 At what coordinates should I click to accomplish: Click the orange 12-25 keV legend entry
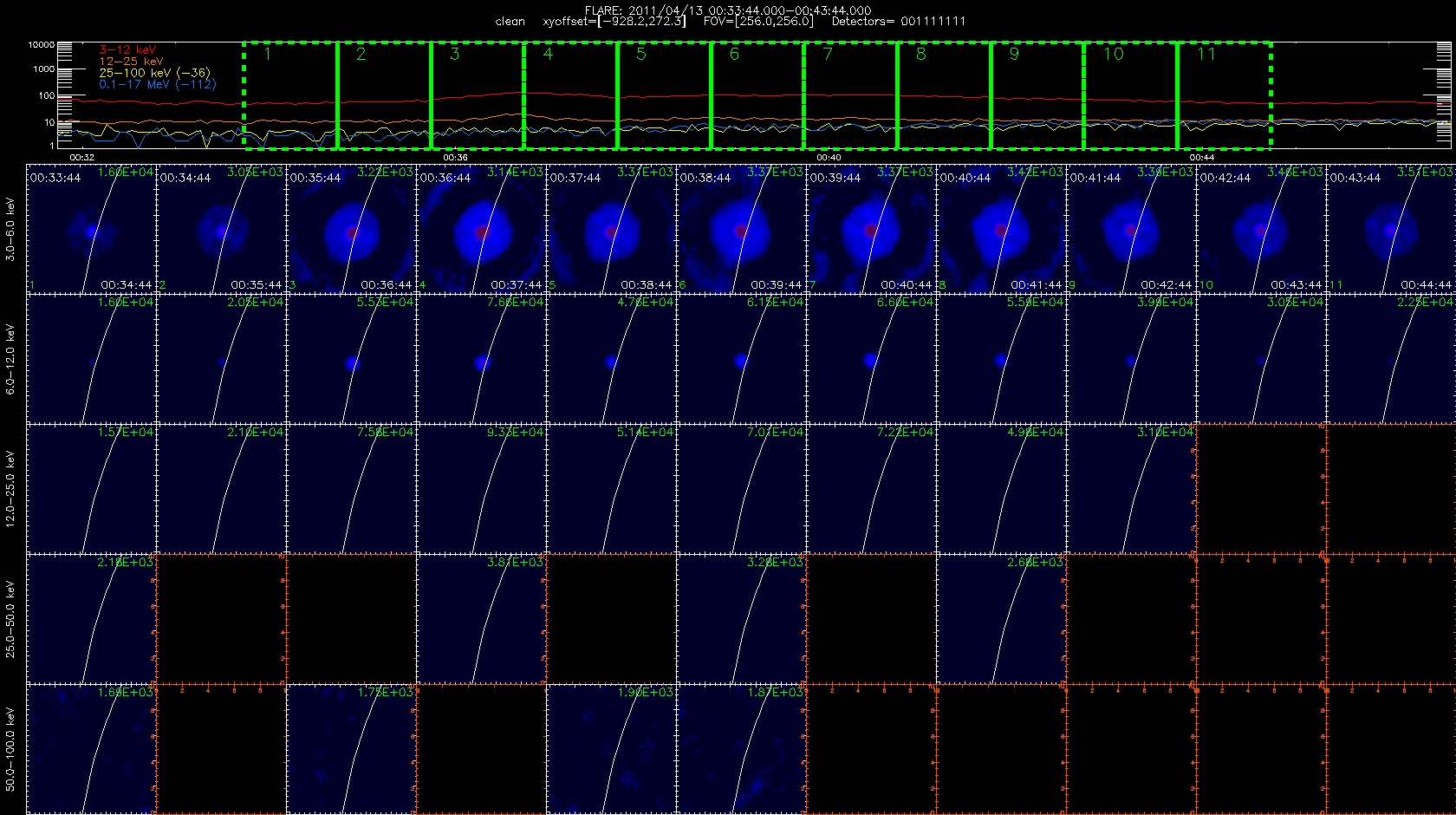[x=131, y=62]
